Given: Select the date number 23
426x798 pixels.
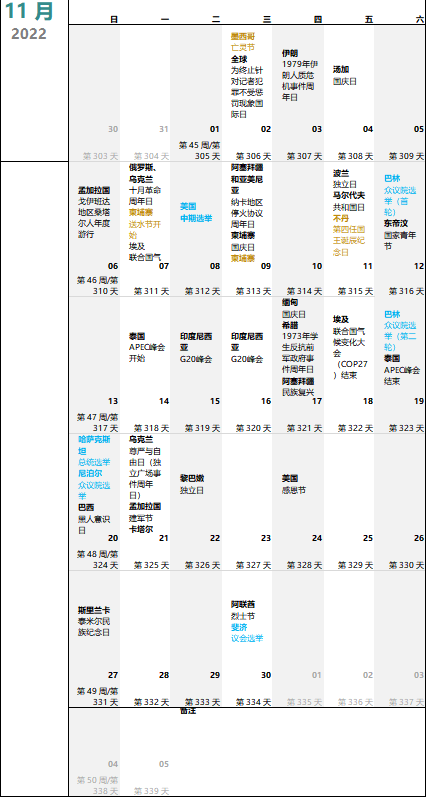Looking at the screenshot, I should click(266, 538).
